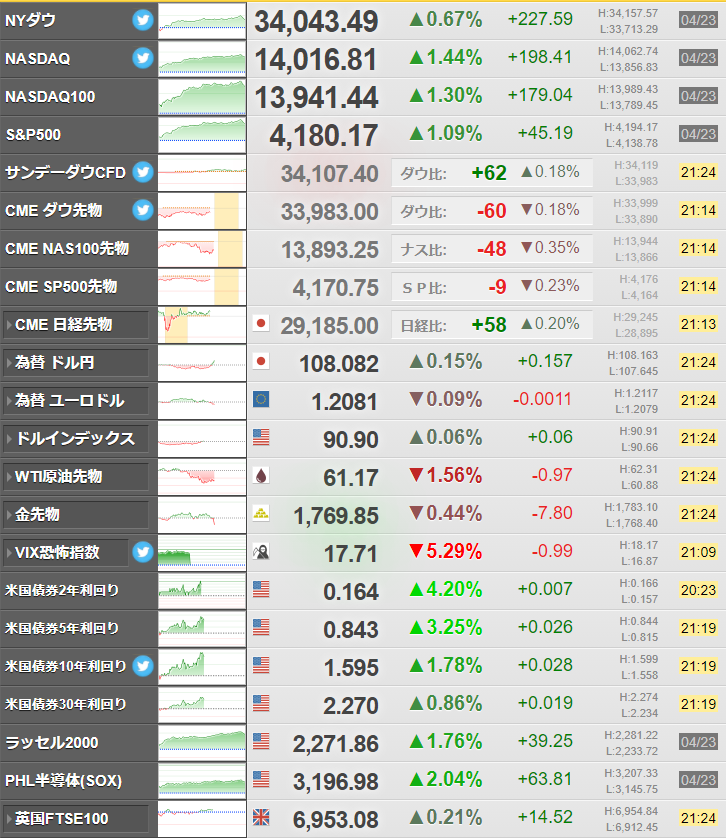Click the NYダウ price 34,043.49
This screenshot has width=726, height=838.
pyautogui.click(x=316, y=22)
